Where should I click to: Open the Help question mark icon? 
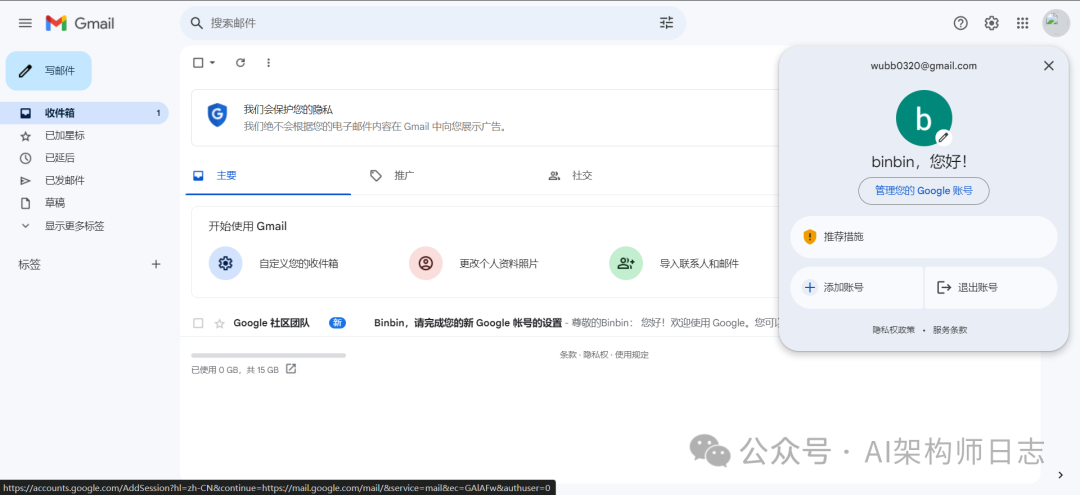point(960,23)
